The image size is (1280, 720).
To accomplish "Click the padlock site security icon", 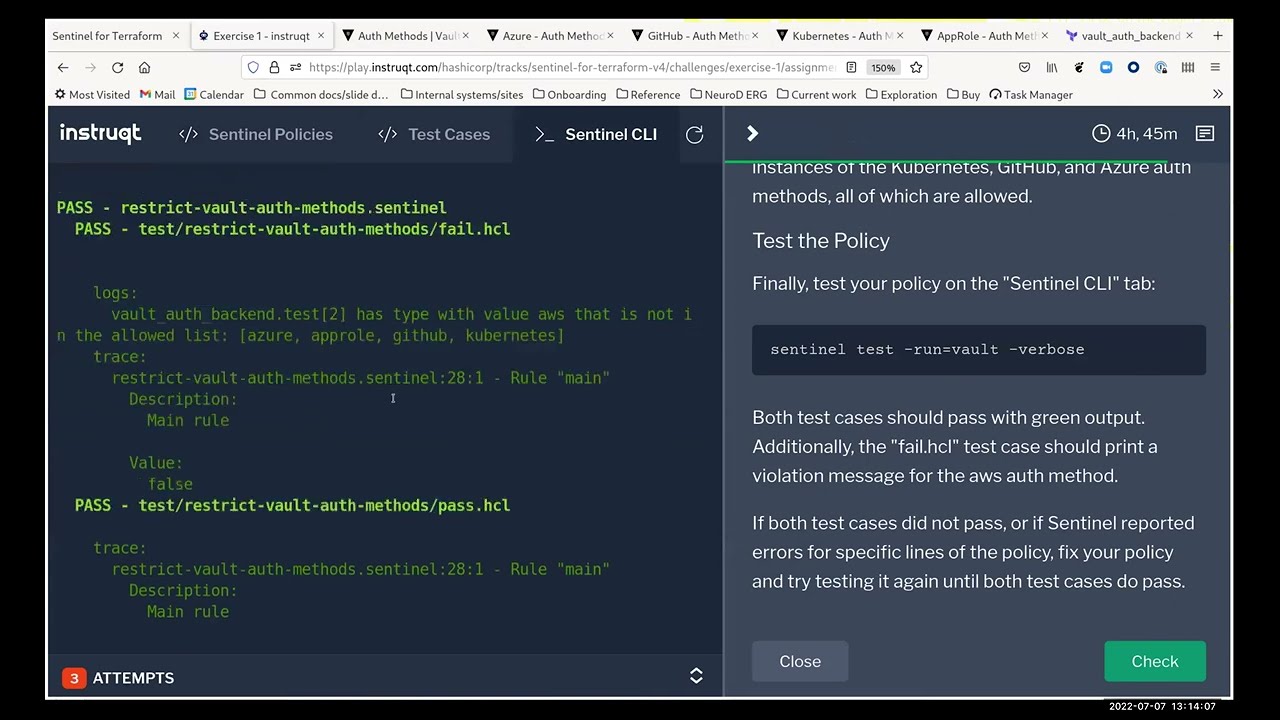I will tap(274, 67).
